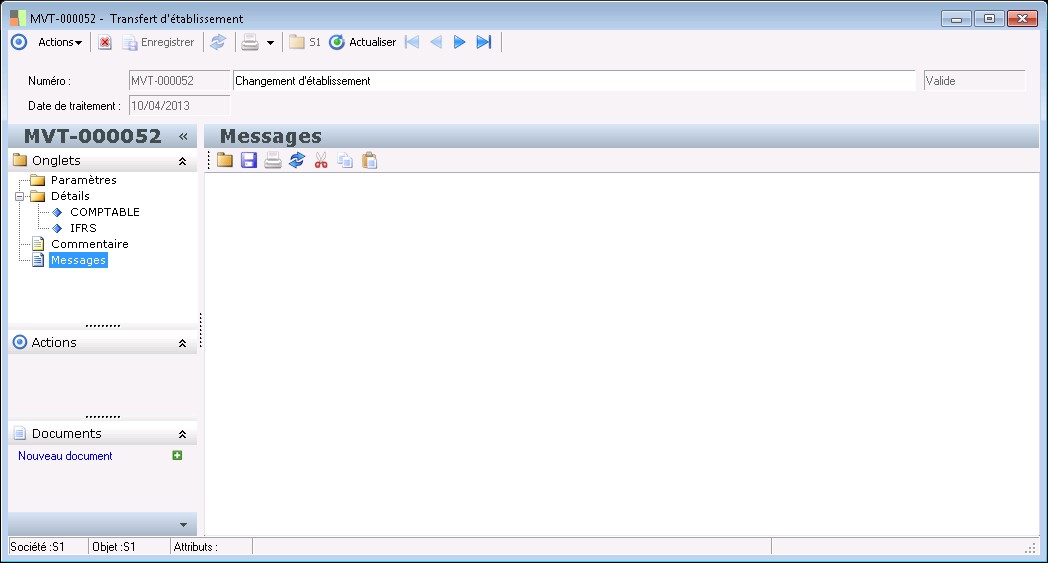
Task: Select the COMPTABLE tree item
Action: [105, 212]
